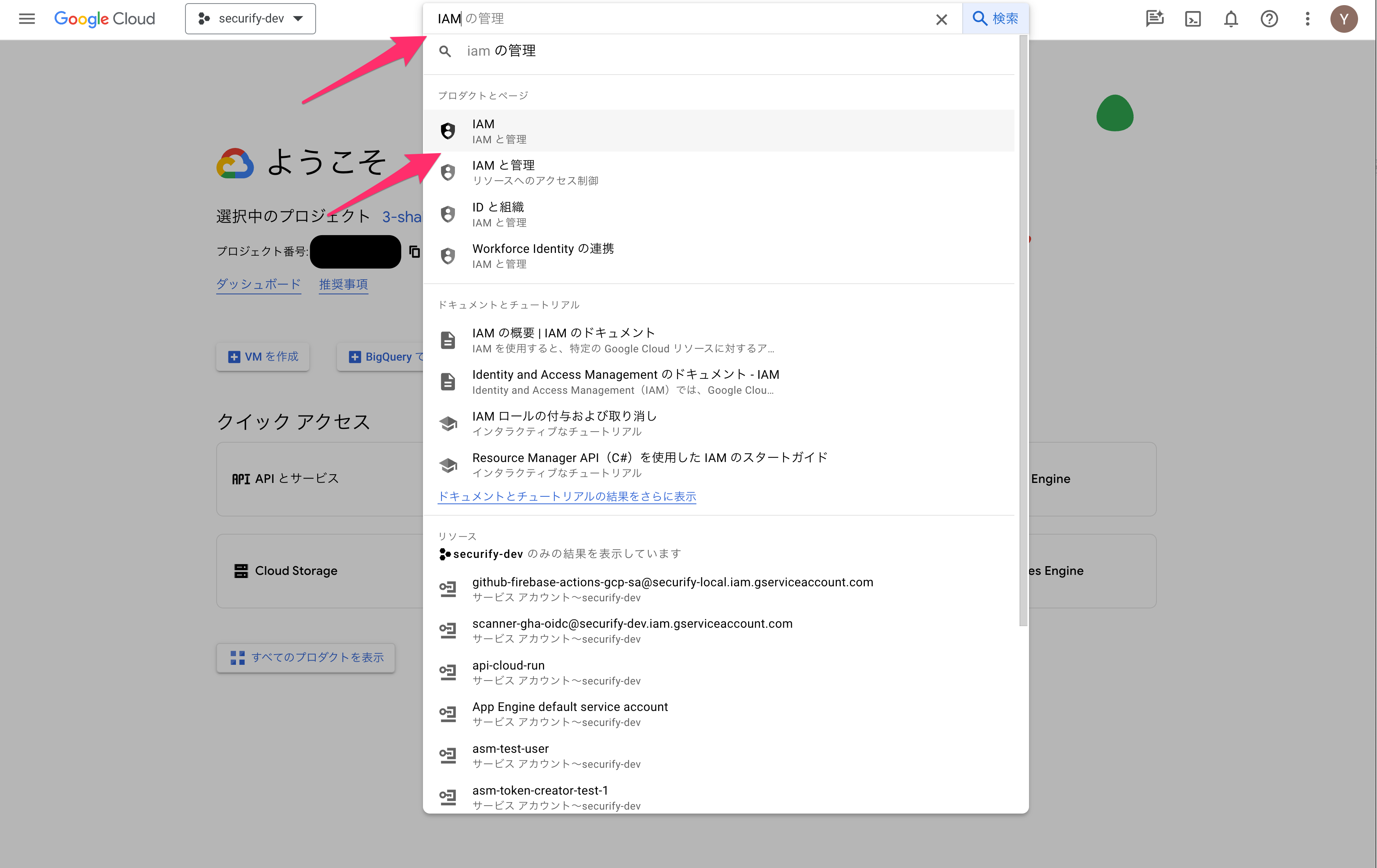Open scanner-gha-oidc service account result
The image size is (1377, 868).
point(719,631)
